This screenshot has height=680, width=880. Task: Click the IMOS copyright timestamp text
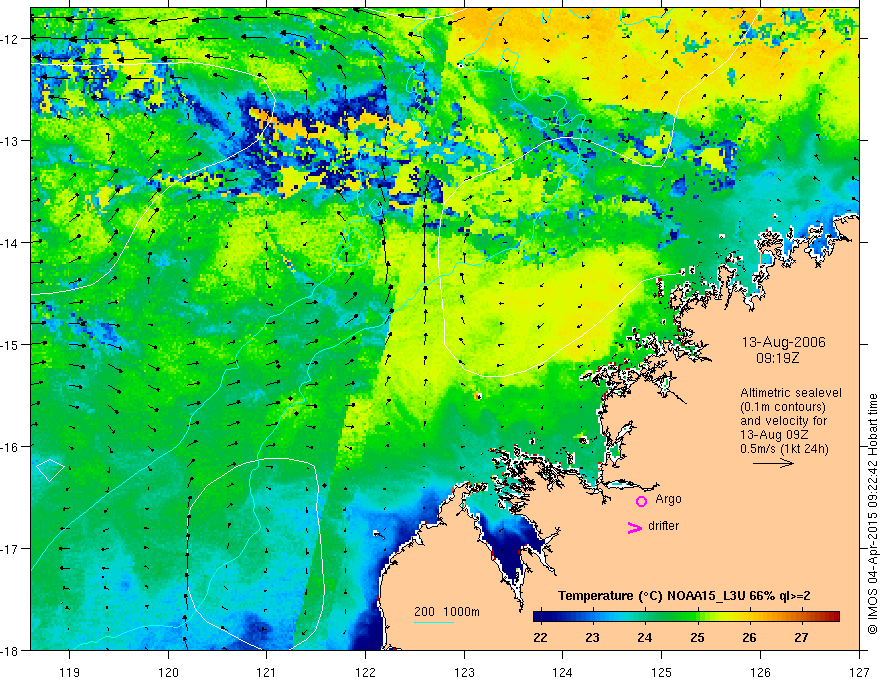(x=872, y=514)
